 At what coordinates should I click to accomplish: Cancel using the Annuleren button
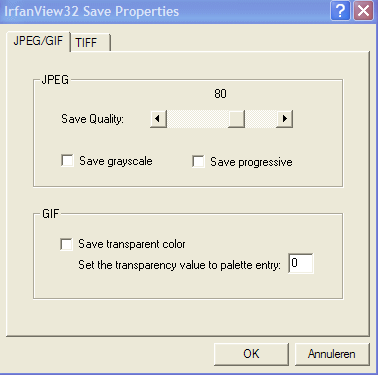332,354
